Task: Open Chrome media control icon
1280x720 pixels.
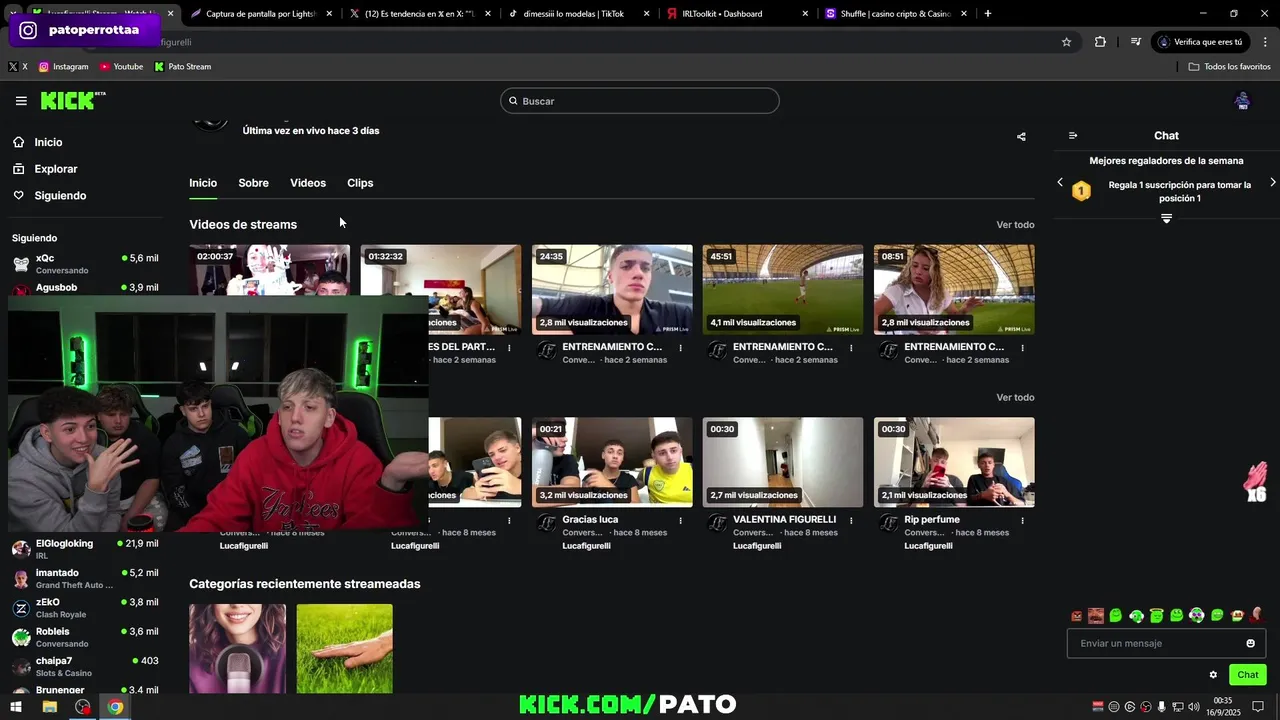Action: click(1135, 42)
